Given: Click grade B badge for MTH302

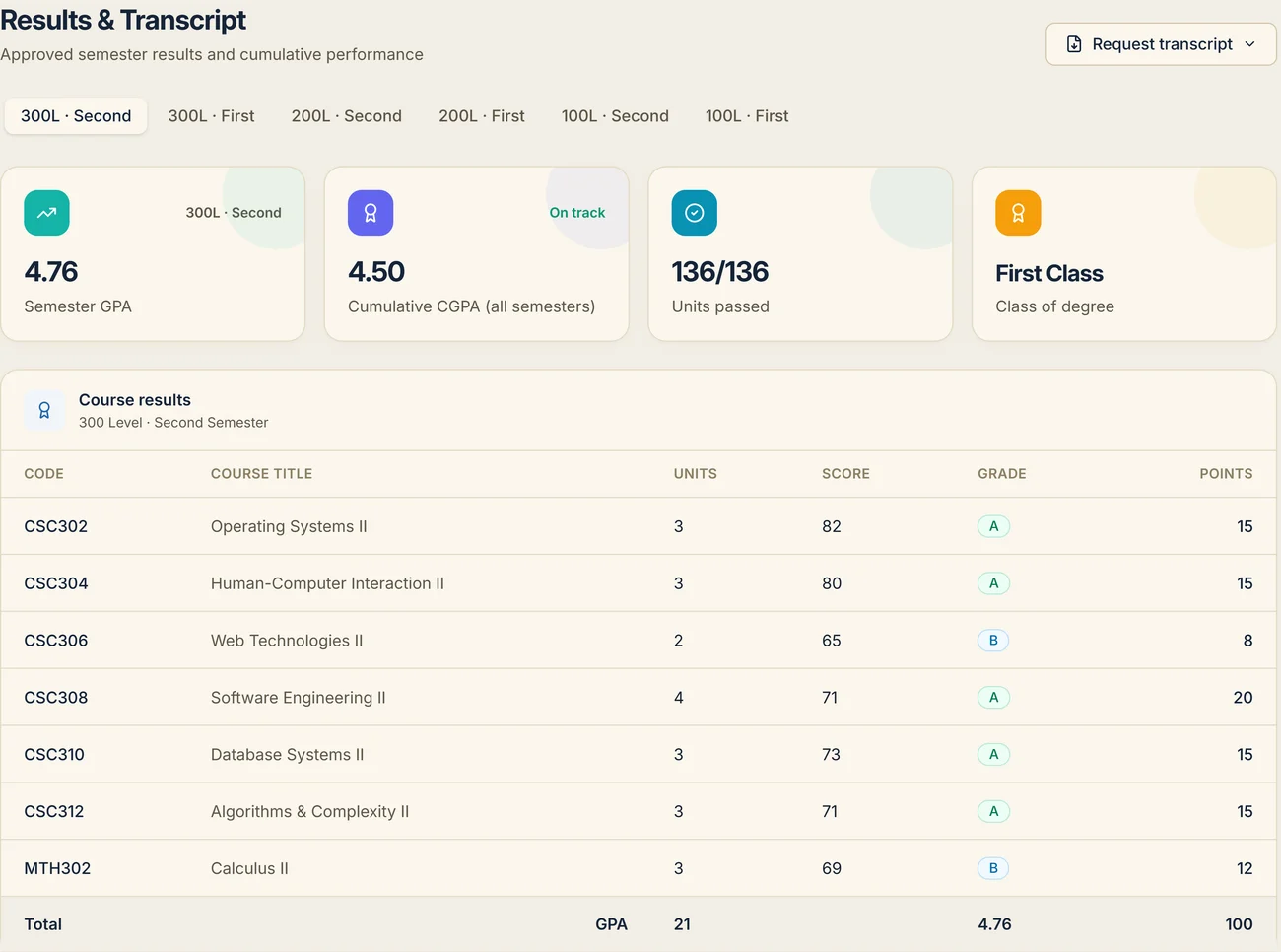Looking at the screenshot, I should point(993,869).
